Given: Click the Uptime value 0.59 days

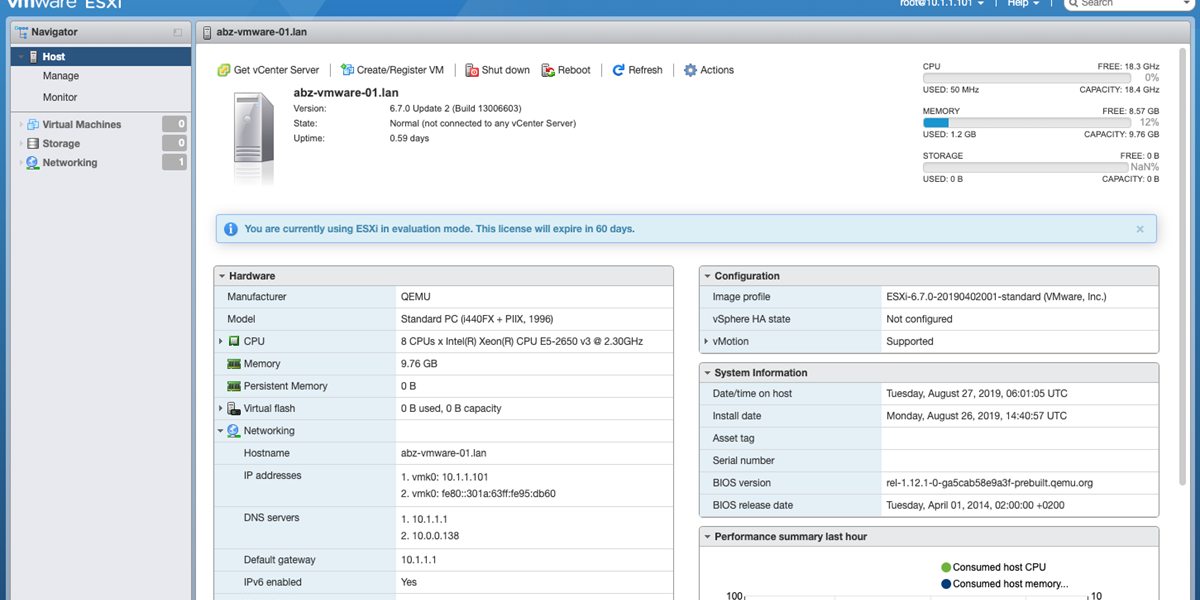Looking at the screenshot, I should (x=409, y=138).
